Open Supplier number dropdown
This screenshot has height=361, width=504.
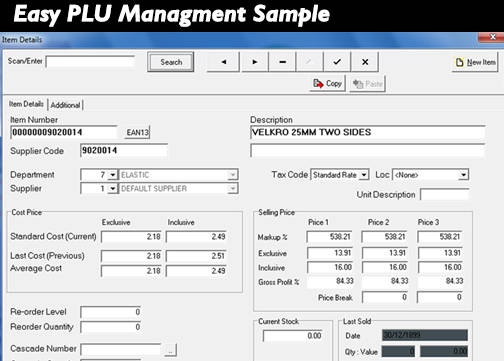[x=113, y=189]
